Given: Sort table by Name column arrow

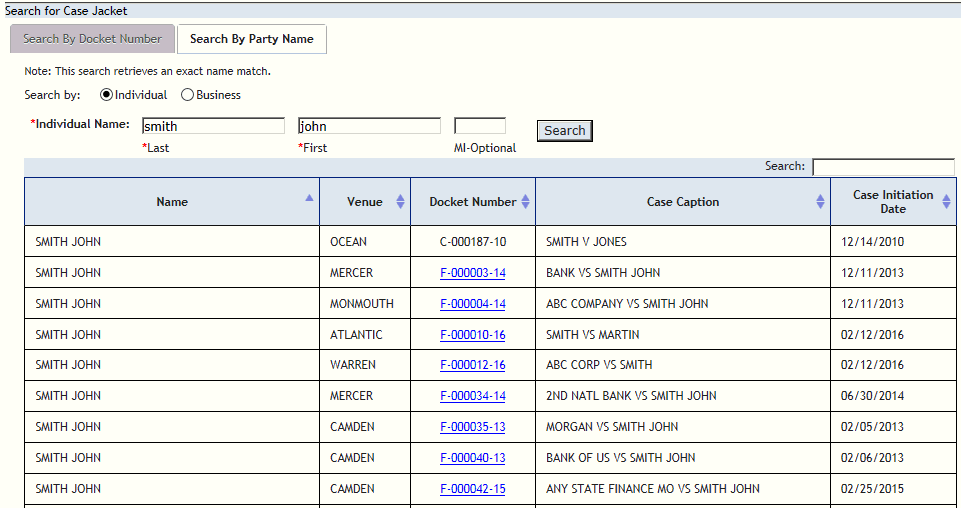Looking at the screenshot, I should click(x=309, y=198).
